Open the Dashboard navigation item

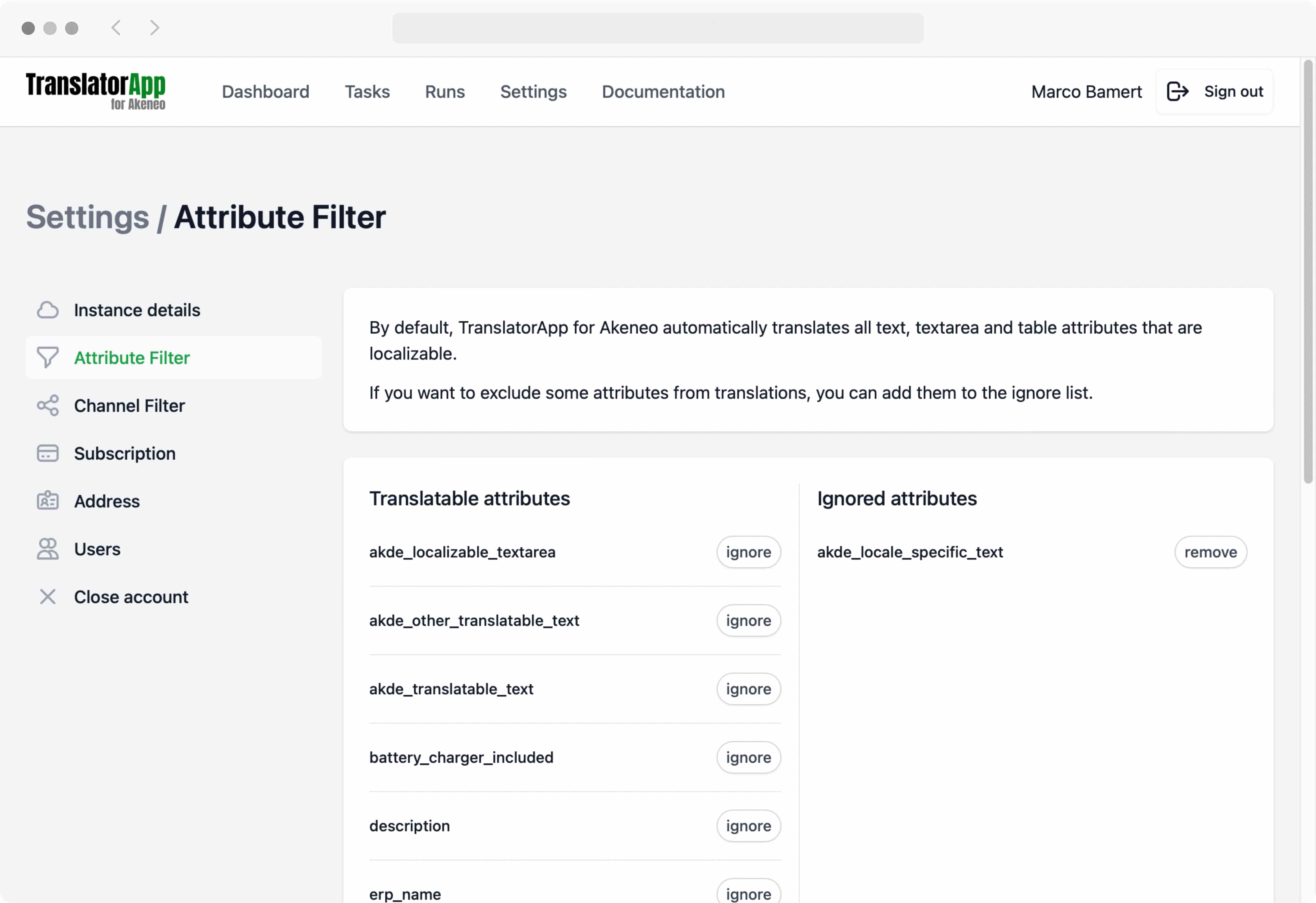(x=266, y=91)
